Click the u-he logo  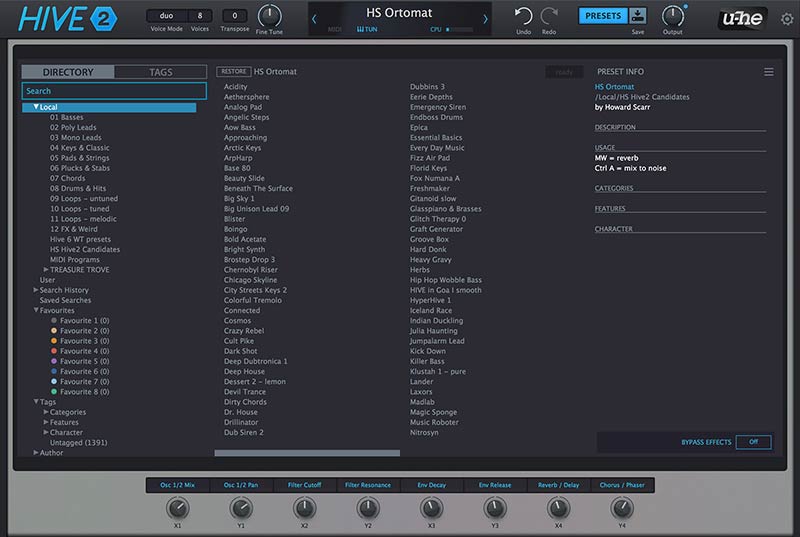click(x=742, y=18)
